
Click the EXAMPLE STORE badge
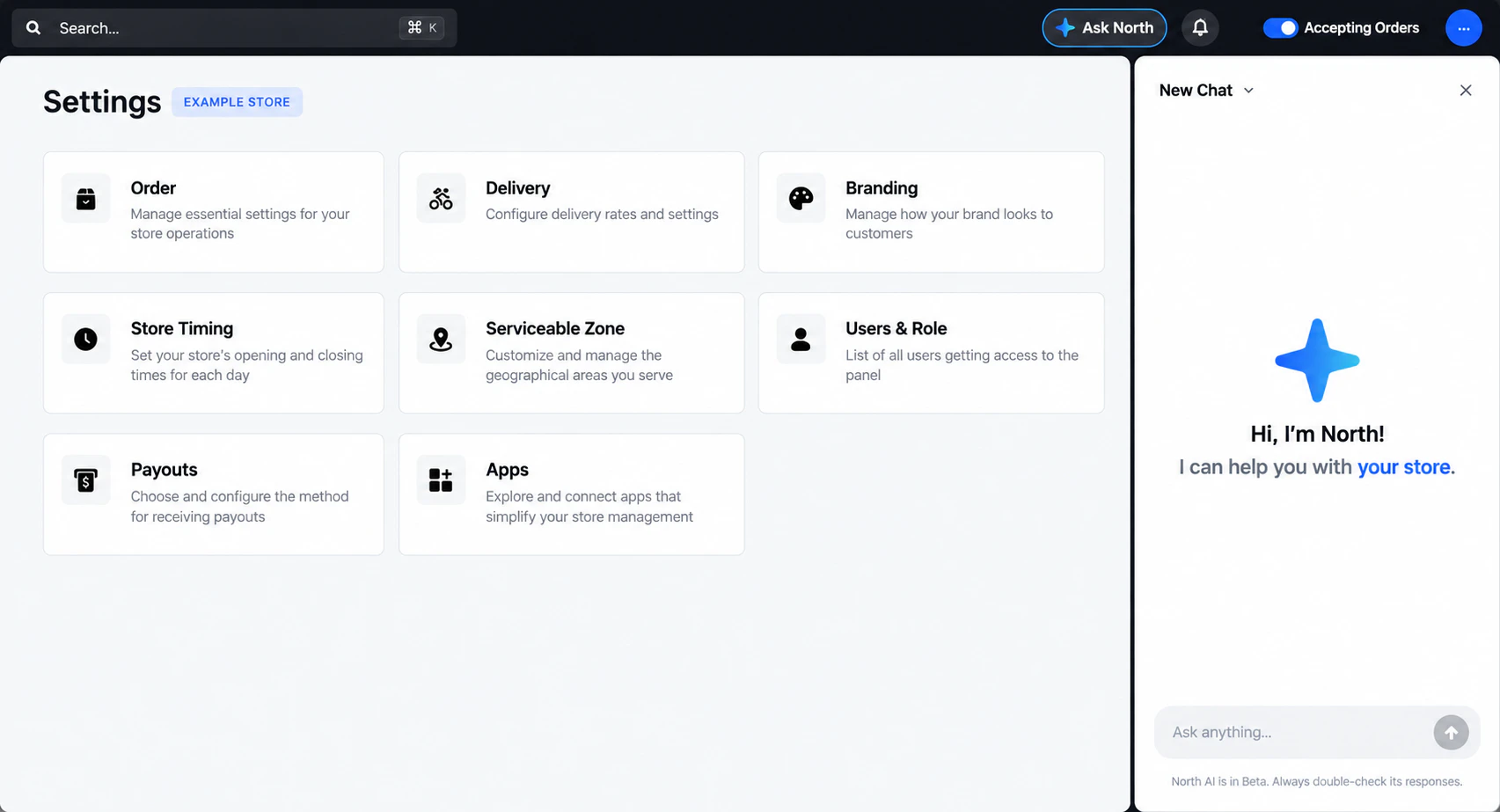tap(237, 102)
